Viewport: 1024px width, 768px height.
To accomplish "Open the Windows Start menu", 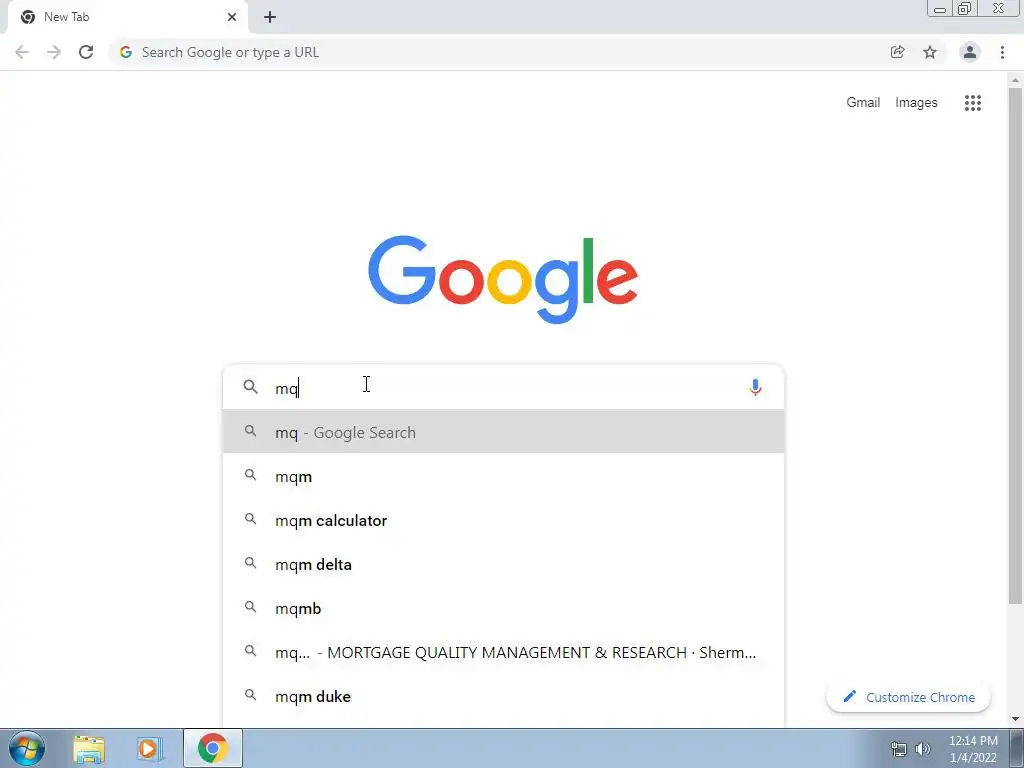I will (x=27, y=748).
